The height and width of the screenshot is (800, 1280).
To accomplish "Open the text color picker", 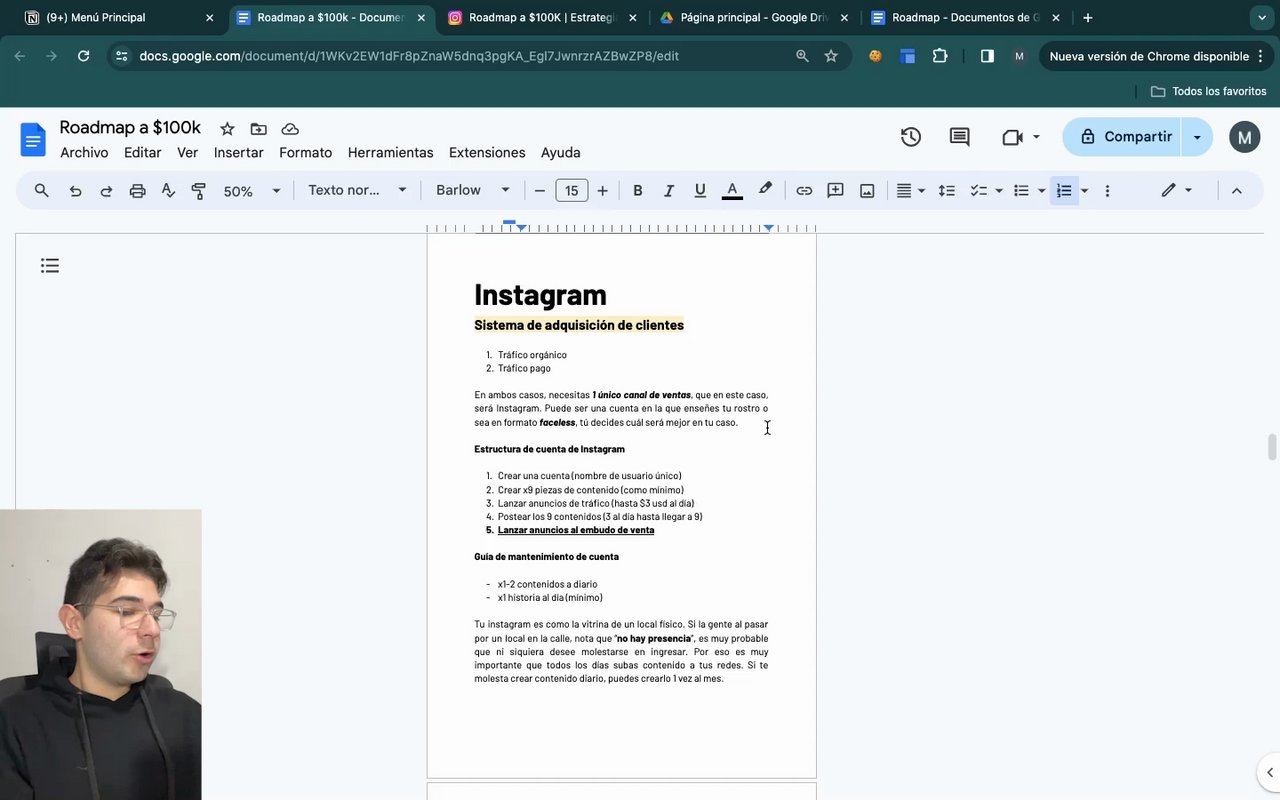I will (732, 190).
